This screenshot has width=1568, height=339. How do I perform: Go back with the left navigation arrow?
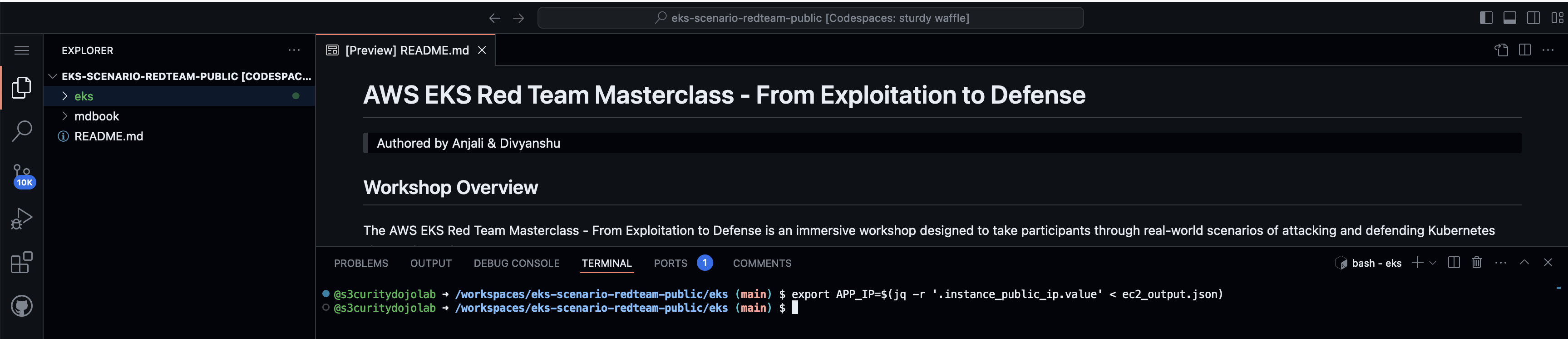click(x=494, y=18)
